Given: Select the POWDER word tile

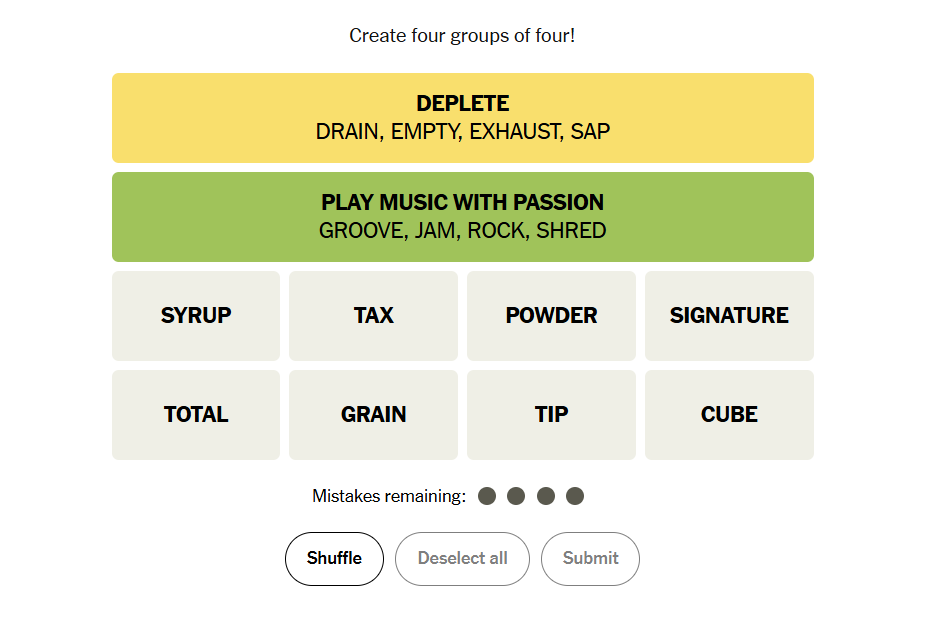Looking at the screenshot, I should click(x=551, y=315).
